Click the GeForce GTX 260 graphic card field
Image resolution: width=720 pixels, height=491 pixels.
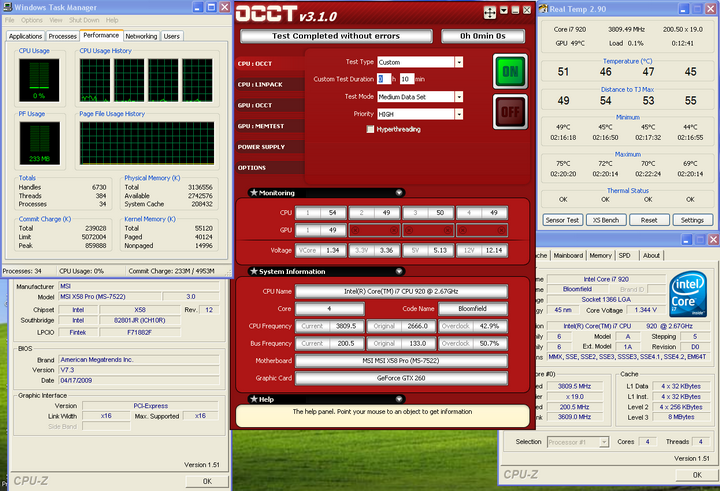pyautogui.click(x=401, y=378)
